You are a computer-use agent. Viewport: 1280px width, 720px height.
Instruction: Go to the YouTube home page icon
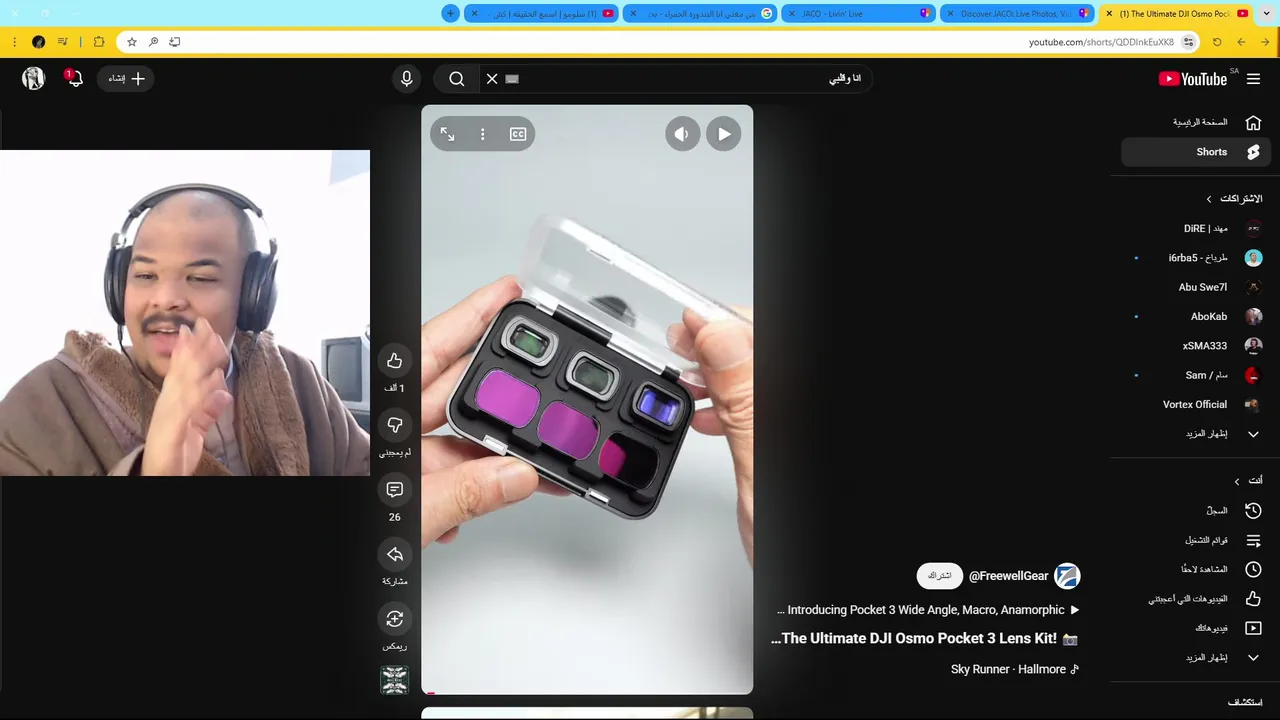click(x=1253, y=122)
